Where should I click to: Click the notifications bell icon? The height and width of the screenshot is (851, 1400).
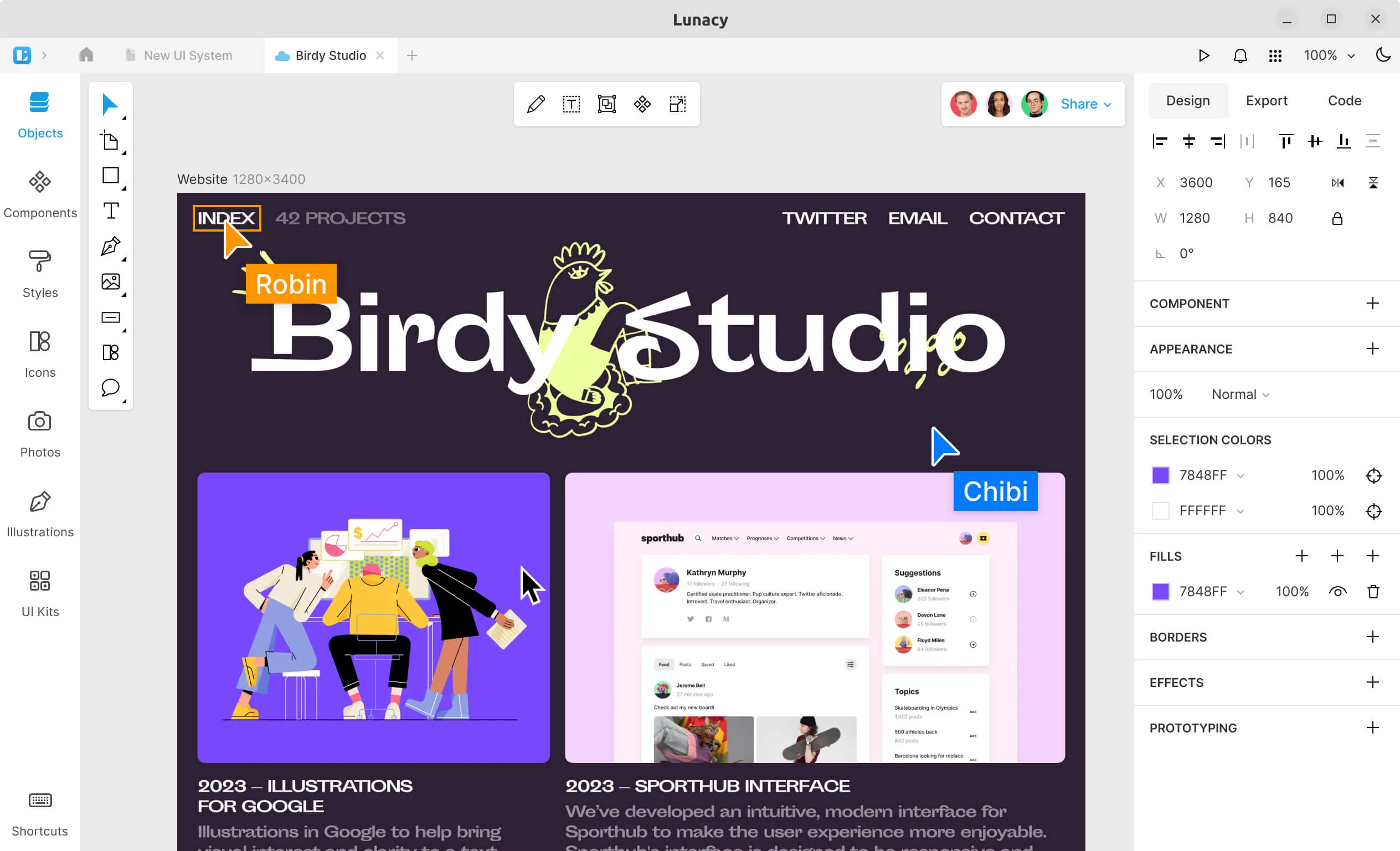click(x=1240, y=56)
